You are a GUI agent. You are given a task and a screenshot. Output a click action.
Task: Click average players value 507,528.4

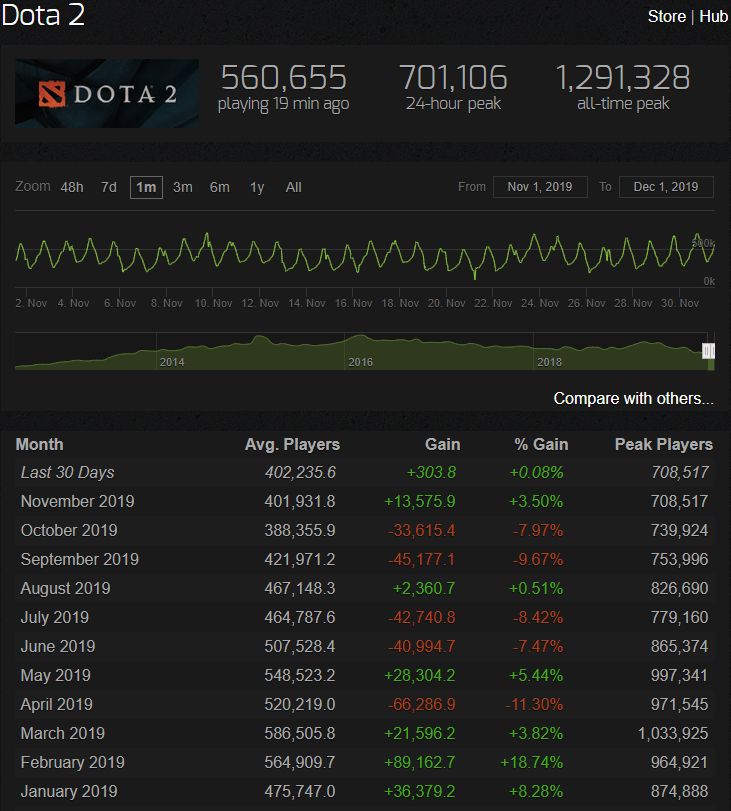pos(300,646)
